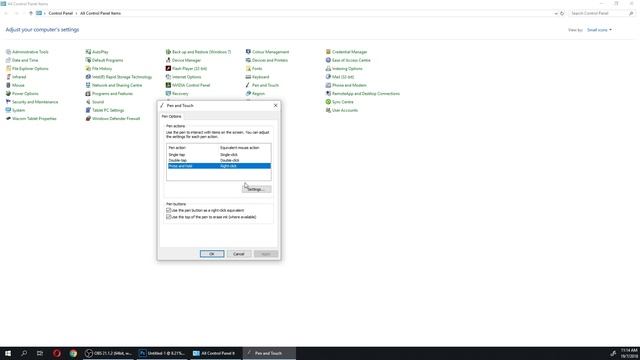Open Date and Time item icon
The width and height of the screenshot is (640, 360).
pos(8,60)
